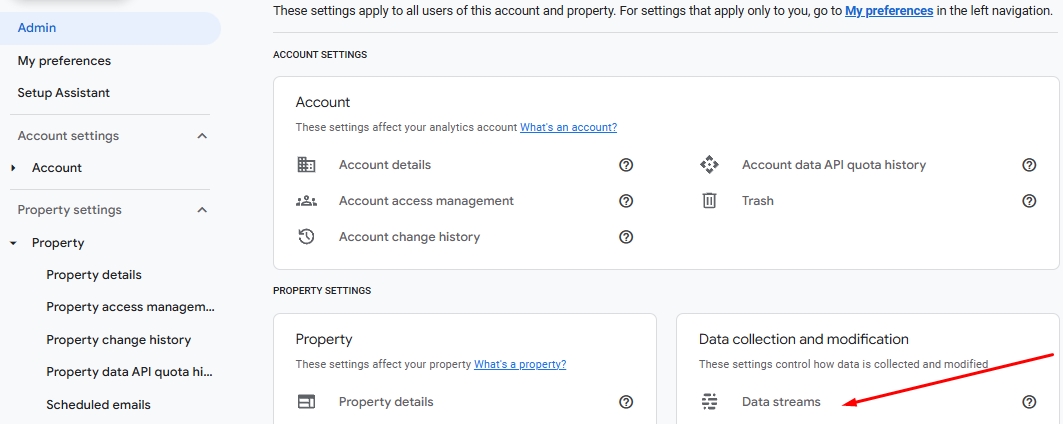The height and width of the screenshot is (424, 1063).
Task: Click the Account settings sidebar heading text
Action: [x=68, y=136]
